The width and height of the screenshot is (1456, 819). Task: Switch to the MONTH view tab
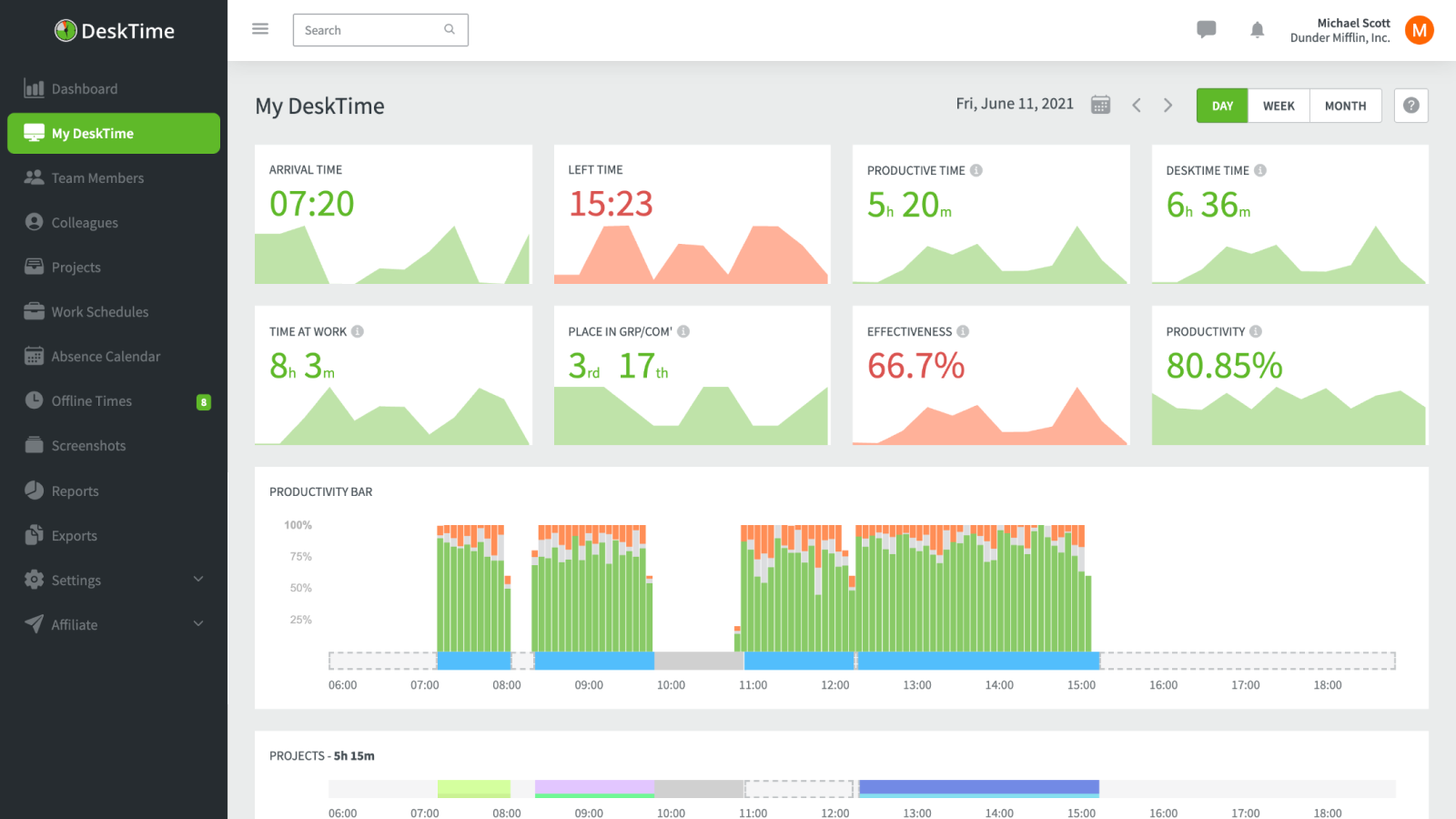pos(1345,105)
